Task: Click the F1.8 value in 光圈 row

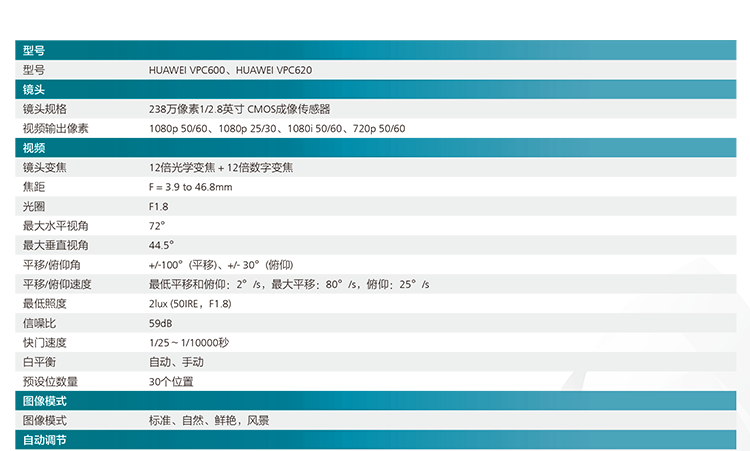Action: tap(160, 206)
